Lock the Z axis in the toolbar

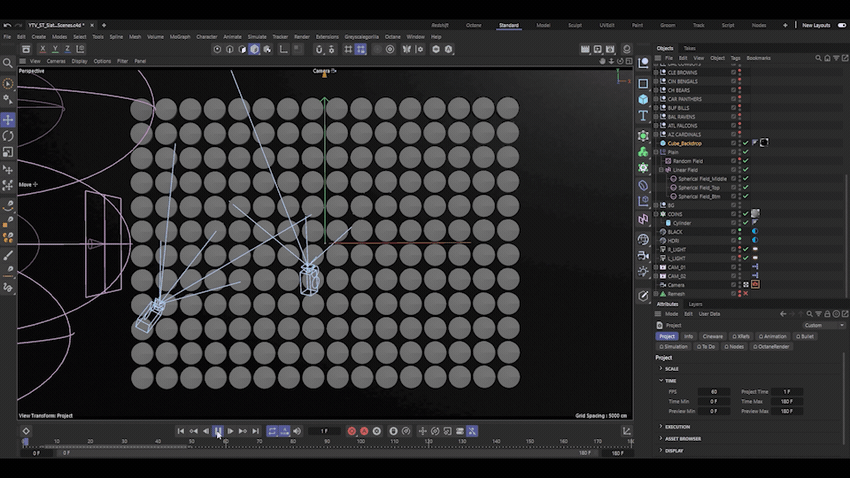(67, 49)
